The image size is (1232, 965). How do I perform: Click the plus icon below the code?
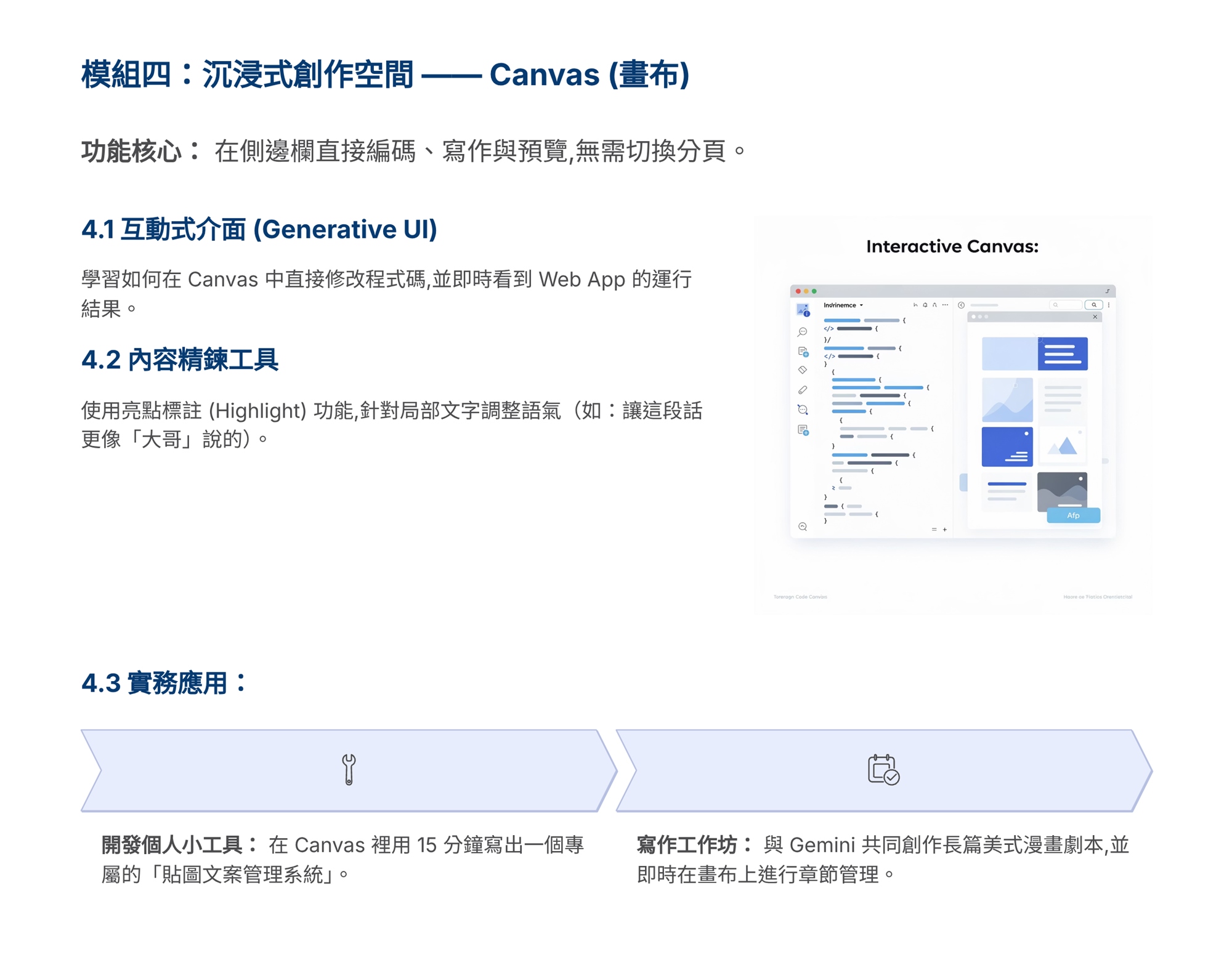(944, 530)
